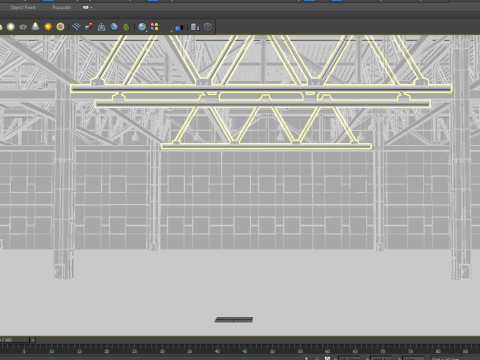The width and height of the screenshot is (480, 360).
Task: Jump to frame 10 on the timeline
Action: [51, 351]
